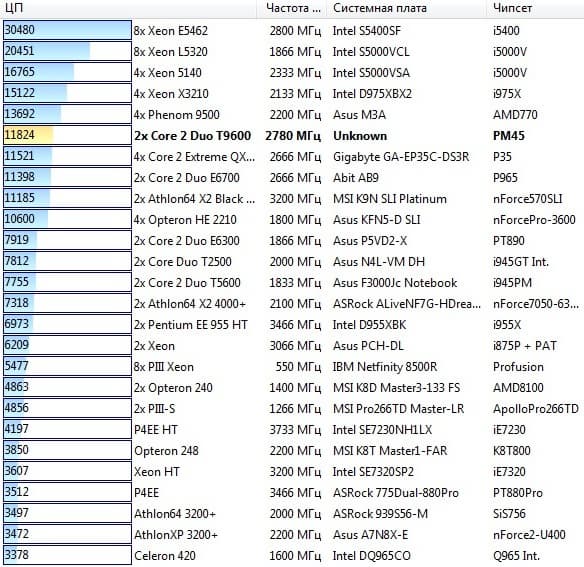The image size is (584, 567).
Task: Click the IBM Netfinity 8500R entry
Action: [385, 367]
